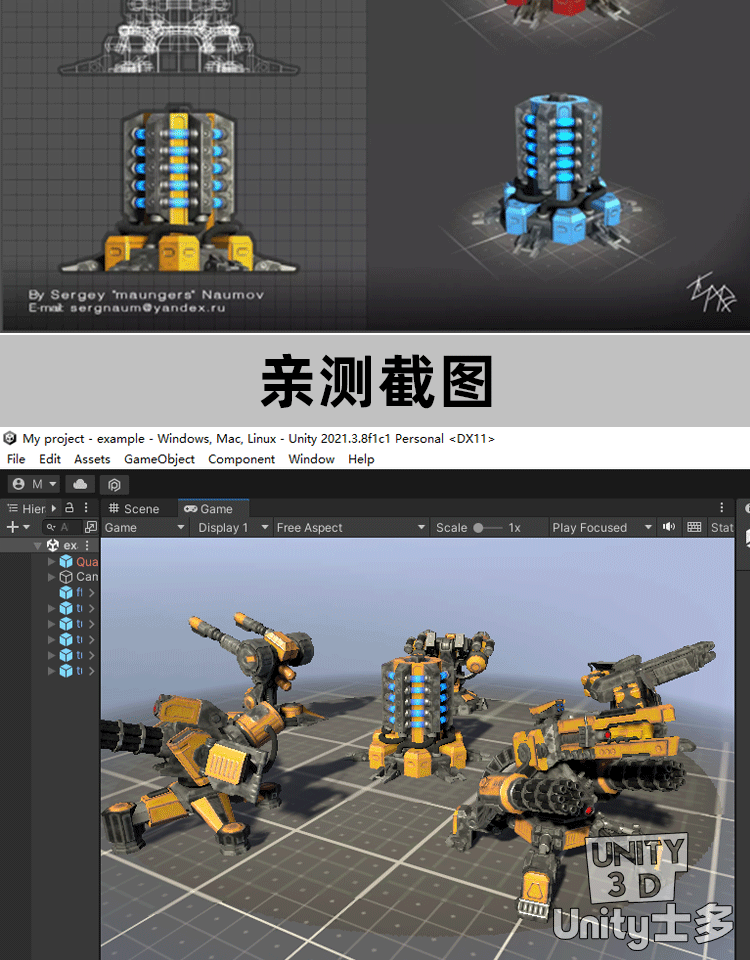Viewport: 750px width, 960px height.
Task: Open the Display 1 dropdown
Action: (233, 527)
